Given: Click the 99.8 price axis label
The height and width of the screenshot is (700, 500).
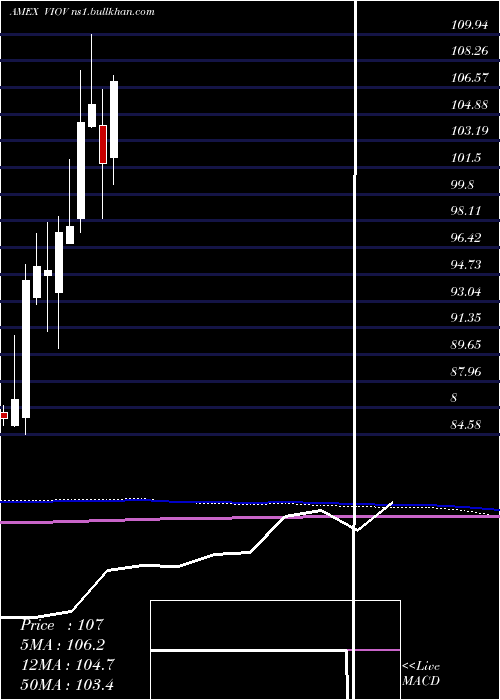Looking at the screenshot, I should pyautogui.click(x=462, y=184).
